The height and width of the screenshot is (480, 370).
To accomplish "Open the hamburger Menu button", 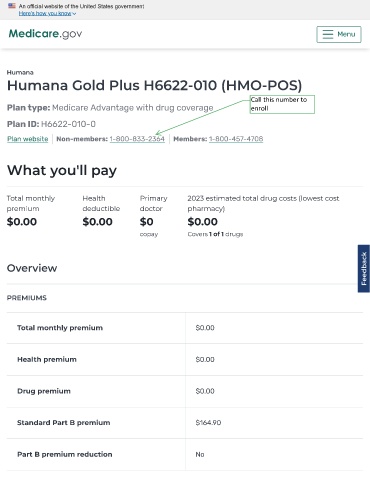I will pos(339,34).
